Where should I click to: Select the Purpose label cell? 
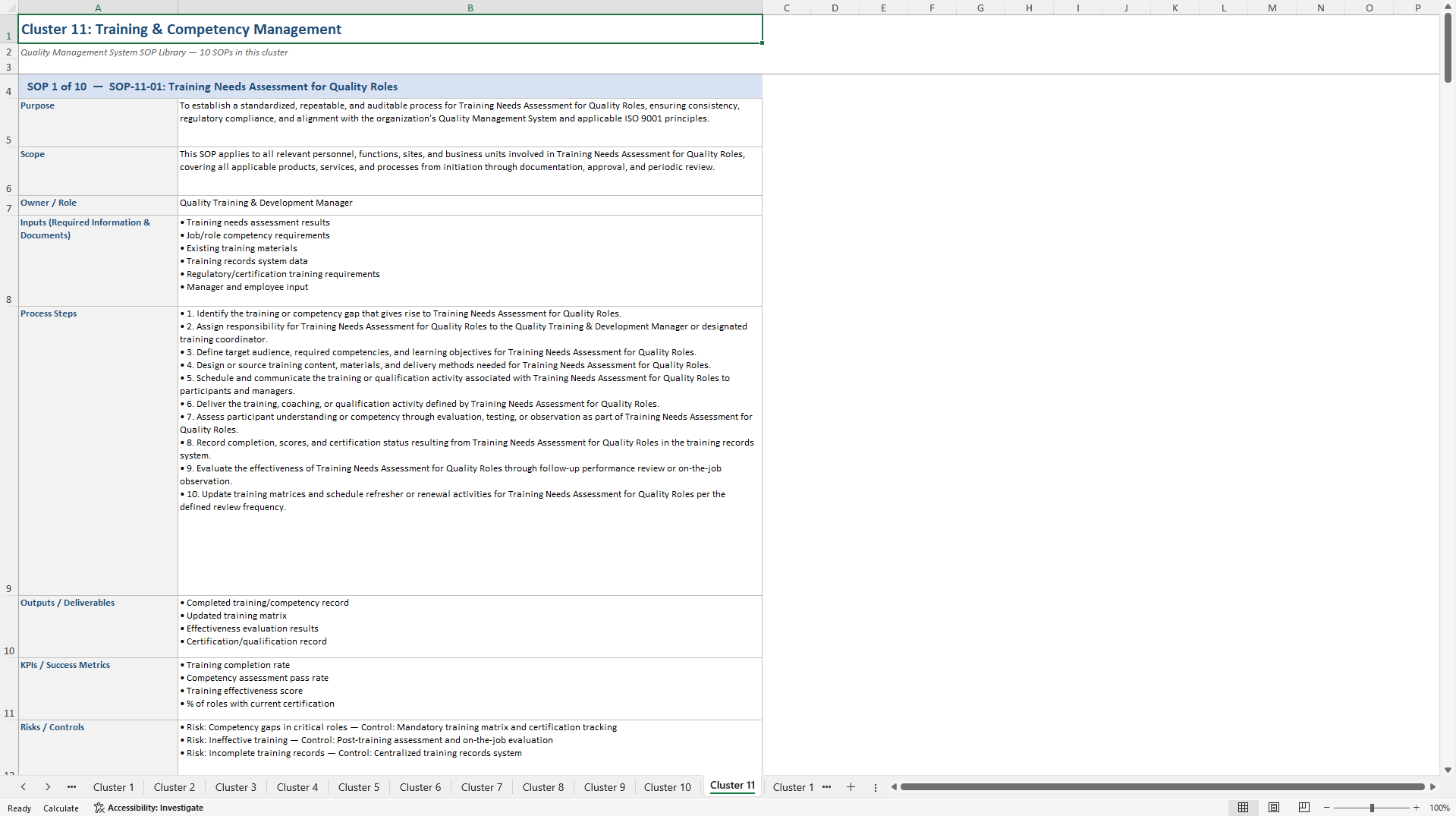[x=98, y=122]
